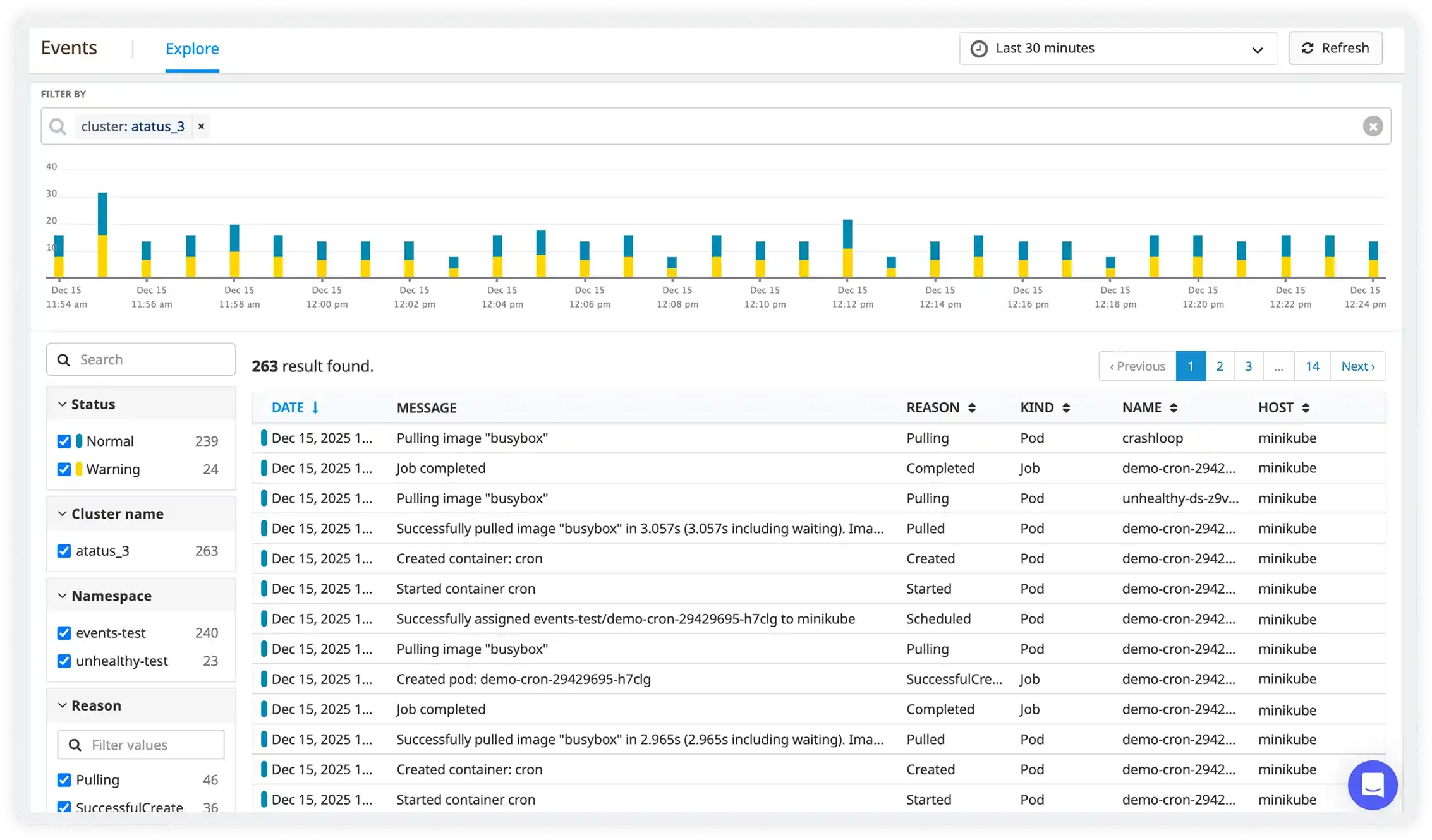Disable the Warning status filter

click(x=64, y=469)
